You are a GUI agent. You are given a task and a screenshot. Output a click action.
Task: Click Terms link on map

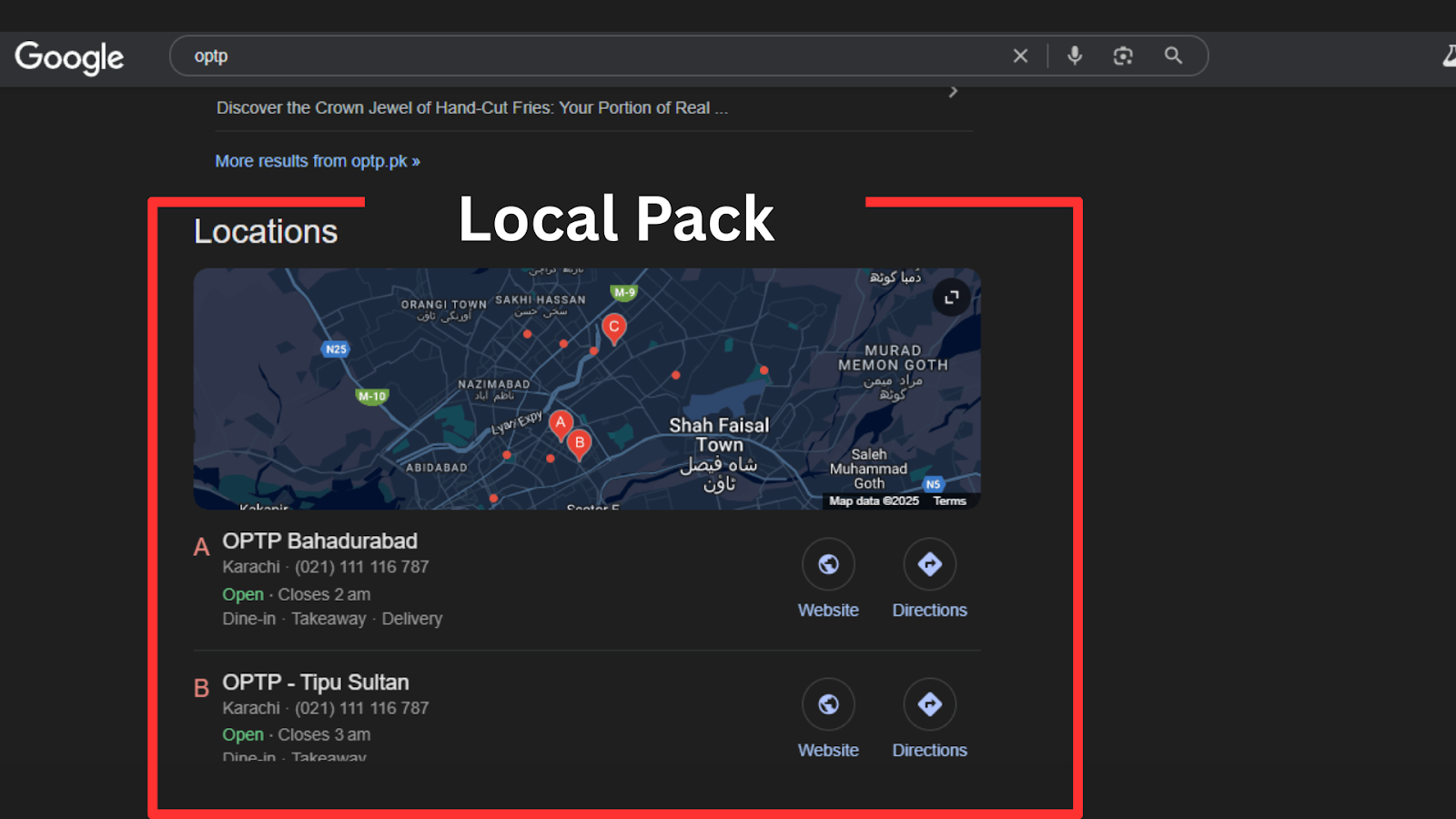click(949, 500)
